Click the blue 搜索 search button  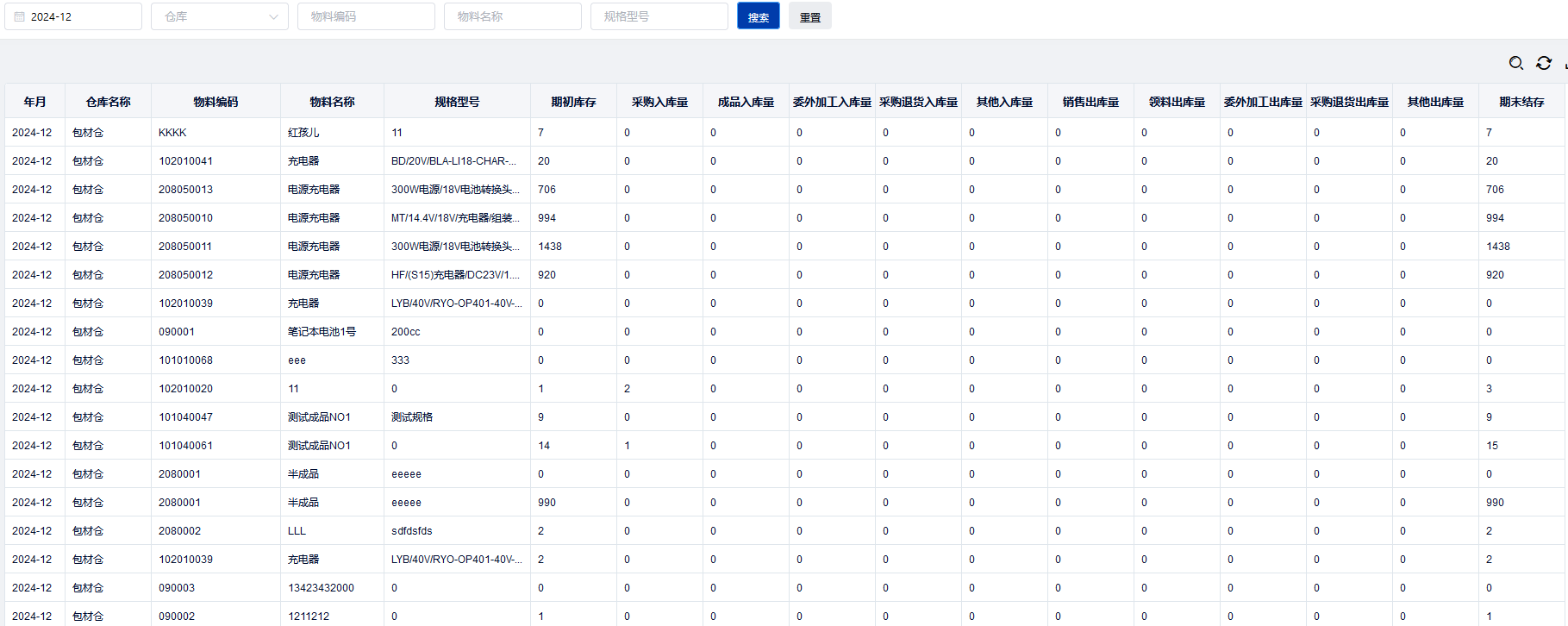[x=758, y=16]
